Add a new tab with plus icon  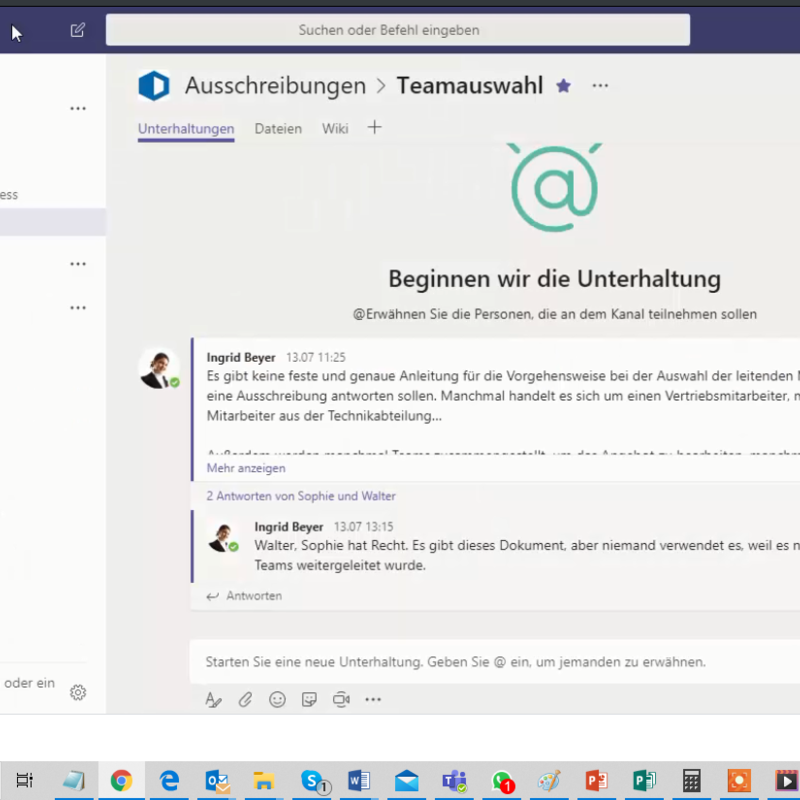point(374,128)
